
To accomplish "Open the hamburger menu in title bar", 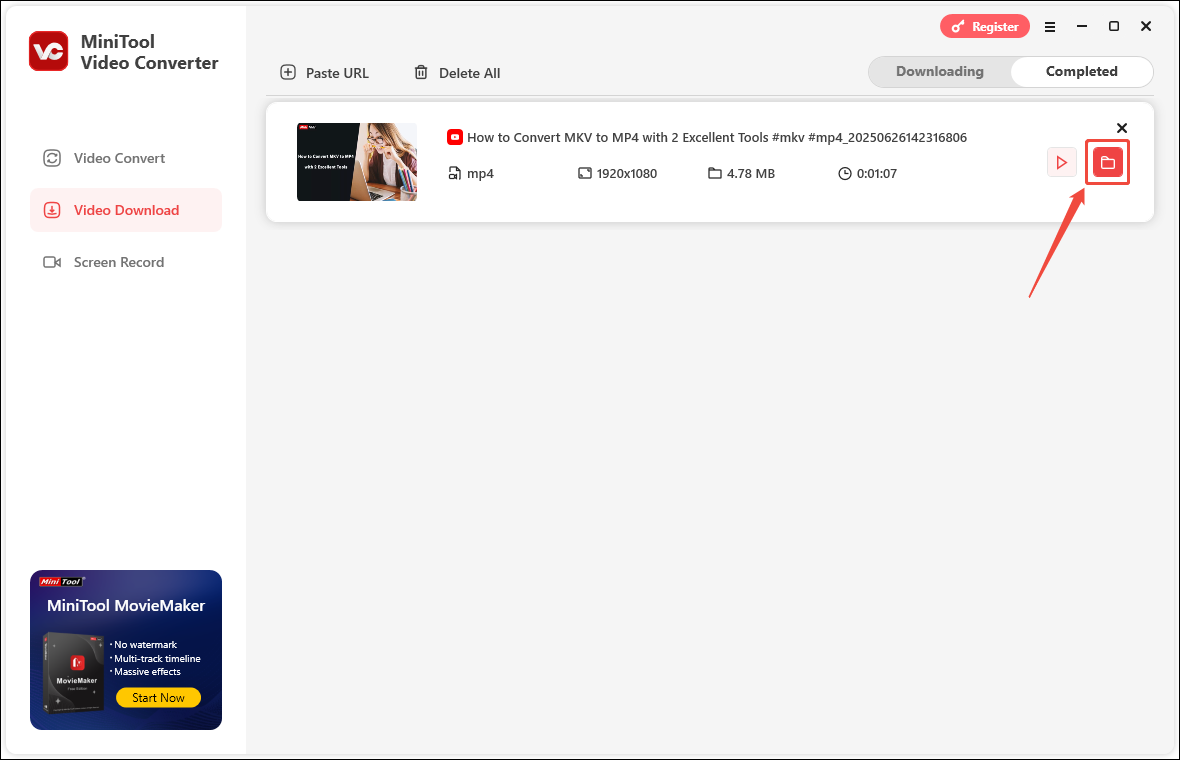I will pyautogui.click(x=1050, y=27).
